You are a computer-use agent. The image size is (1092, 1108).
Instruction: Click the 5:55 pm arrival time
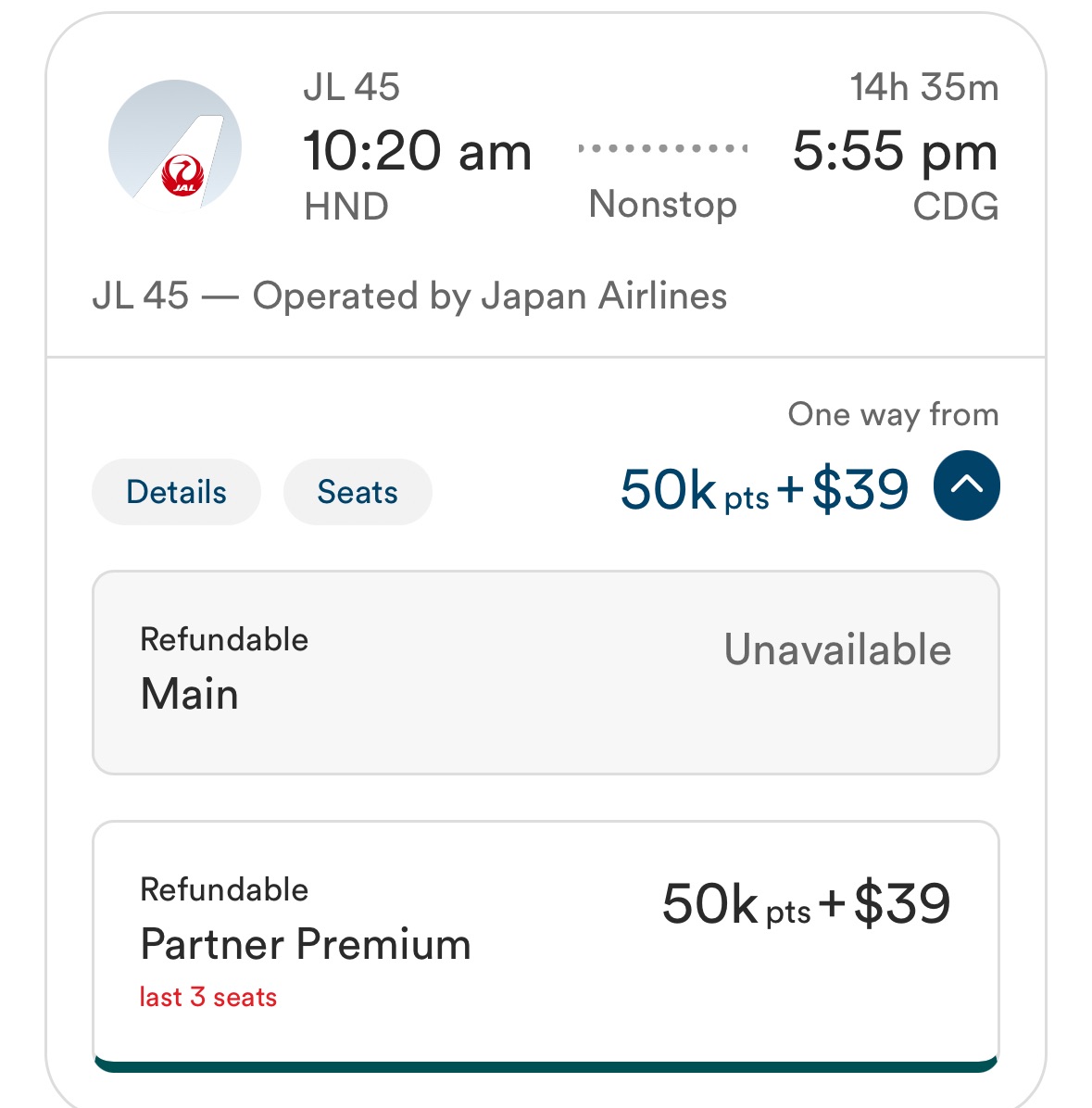(x=895, y=151)
